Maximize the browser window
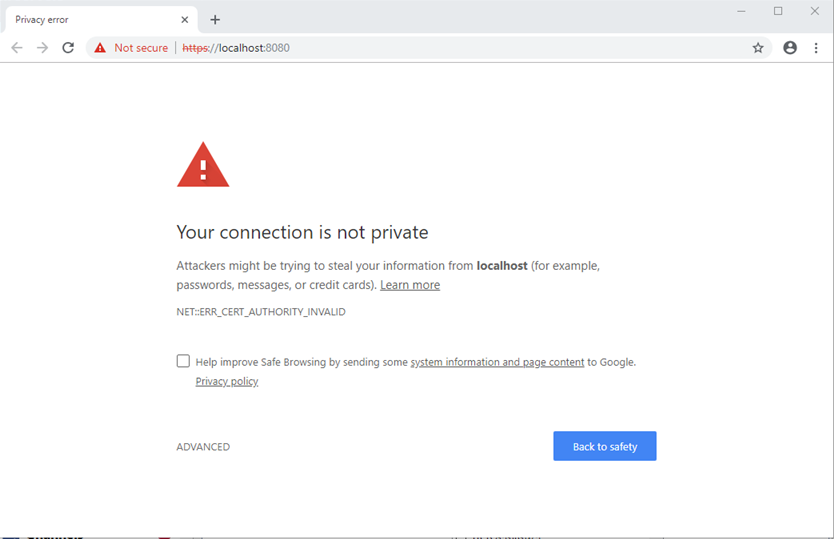Image resolution: width=834 pixels, height=539 pixels. [778, 11]
